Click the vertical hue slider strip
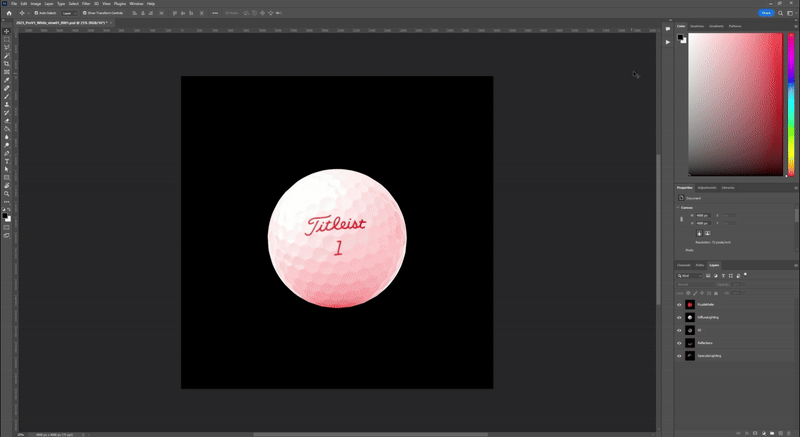Viewport: 800px width, 437px height. pos(791,105)
